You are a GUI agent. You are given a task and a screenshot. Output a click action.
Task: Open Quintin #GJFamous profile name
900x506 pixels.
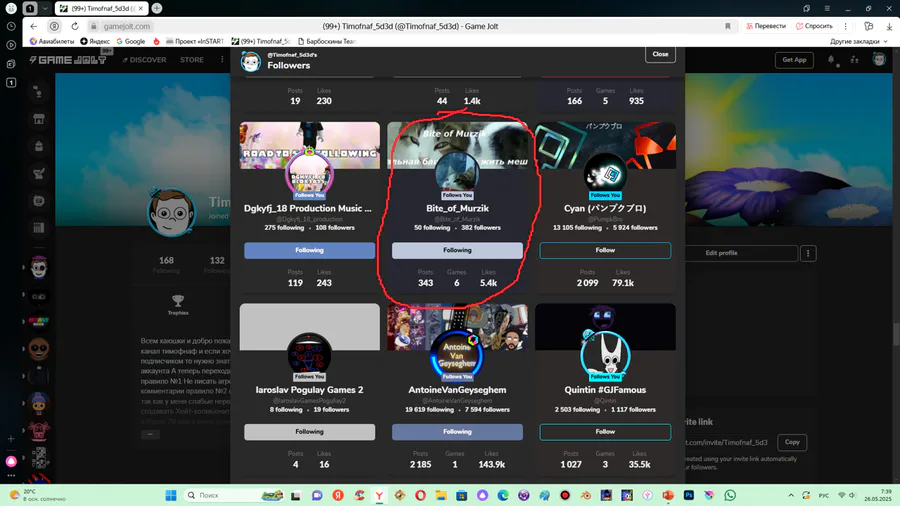[x=605, y=390]
